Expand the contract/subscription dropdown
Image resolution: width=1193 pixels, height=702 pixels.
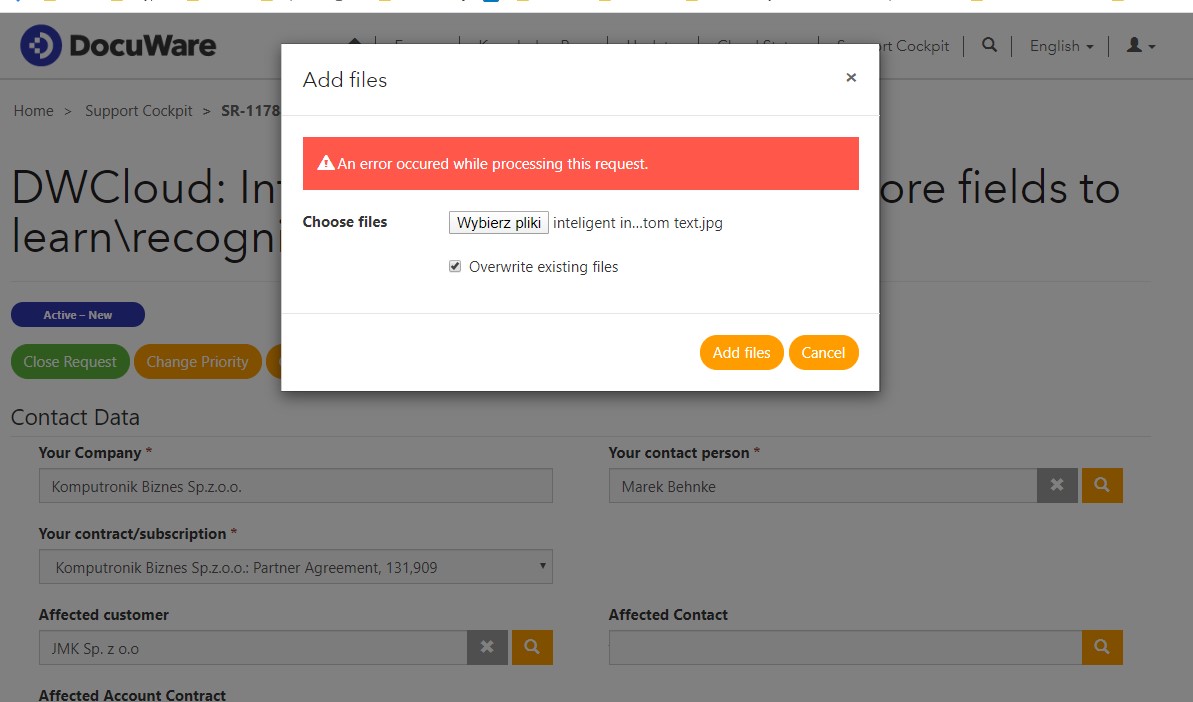pos(295,567)
